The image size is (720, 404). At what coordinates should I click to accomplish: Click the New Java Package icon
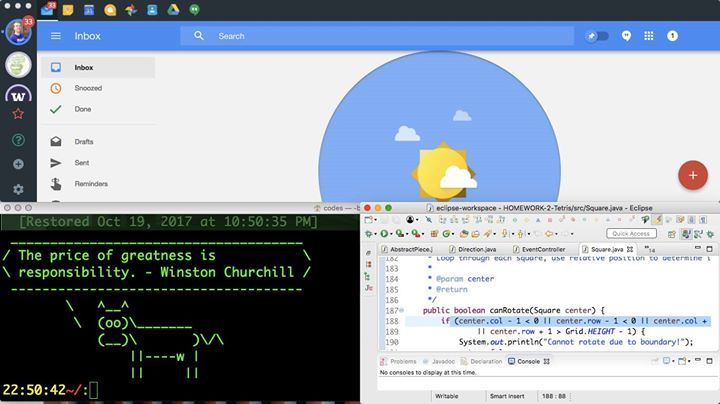pyautogui.click(x=434, y=234)
